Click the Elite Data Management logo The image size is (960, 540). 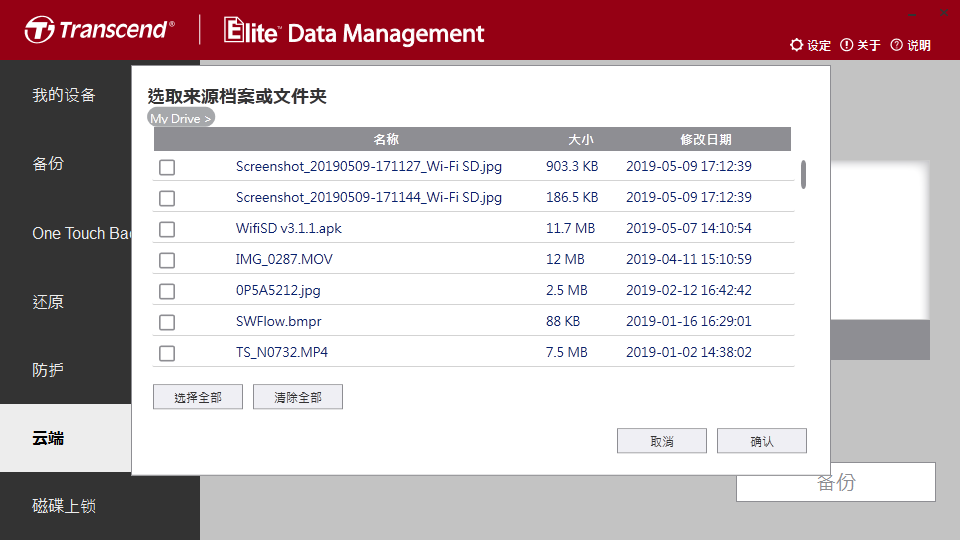point(354,31)
